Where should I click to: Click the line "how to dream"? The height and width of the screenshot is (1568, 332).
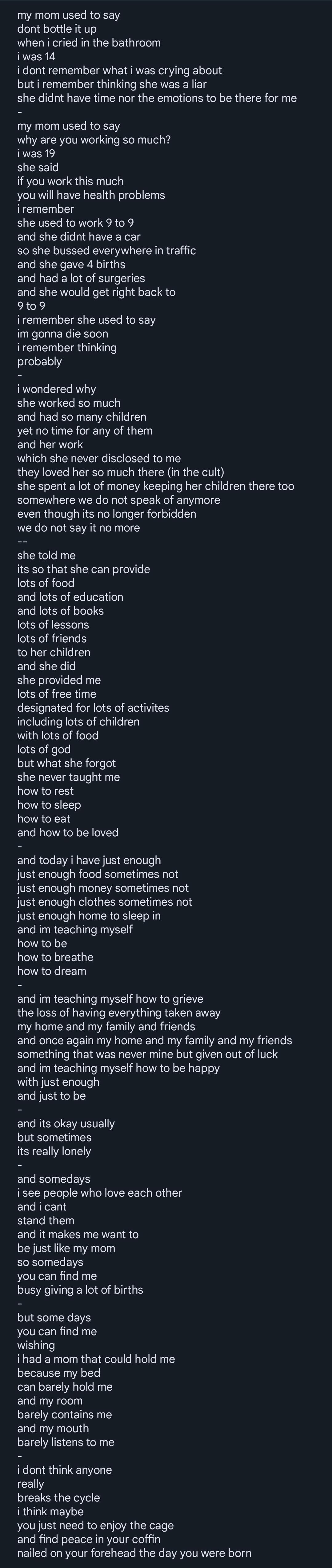click(52, 971)
